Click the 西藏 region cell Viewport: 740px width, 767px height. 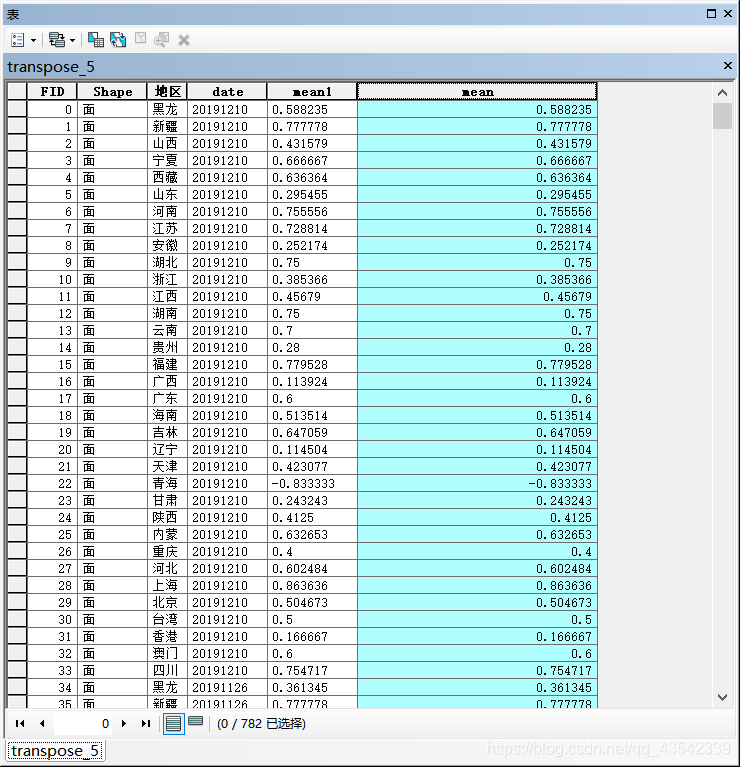[x=167, y=177]
